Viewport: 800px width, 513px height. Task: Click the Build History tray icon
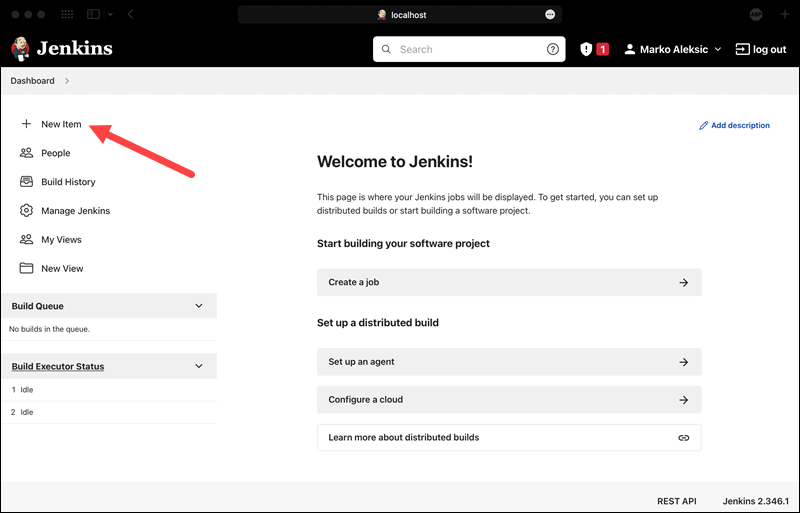point(26,182)
